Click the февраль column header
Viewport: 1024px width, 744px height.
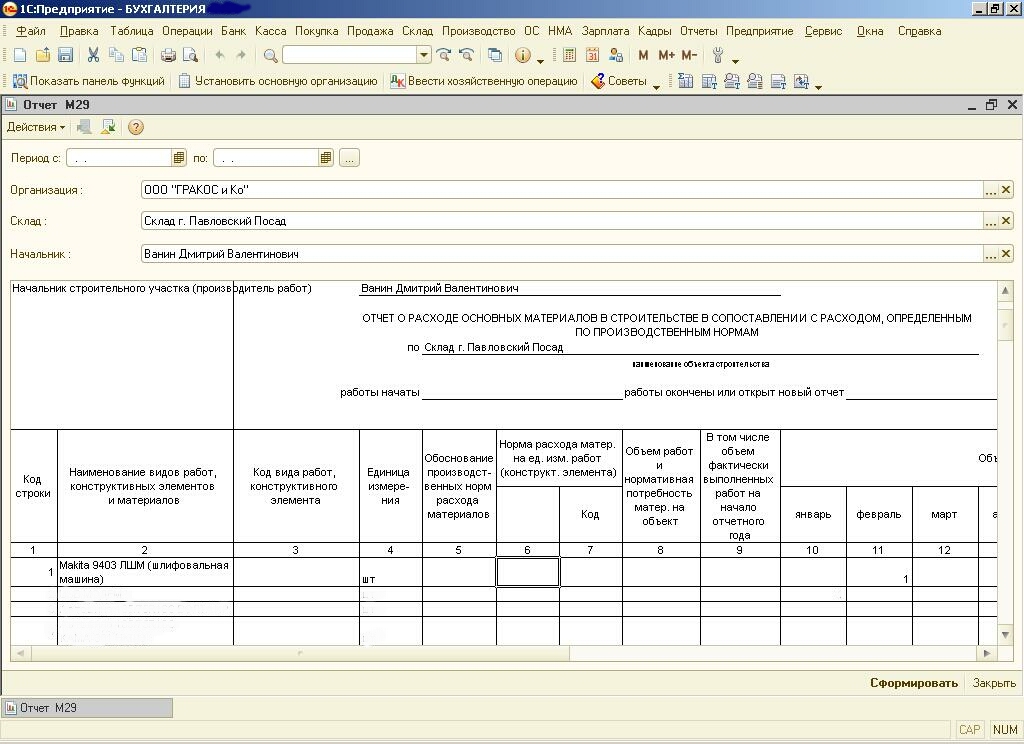[x=879, y=514]
